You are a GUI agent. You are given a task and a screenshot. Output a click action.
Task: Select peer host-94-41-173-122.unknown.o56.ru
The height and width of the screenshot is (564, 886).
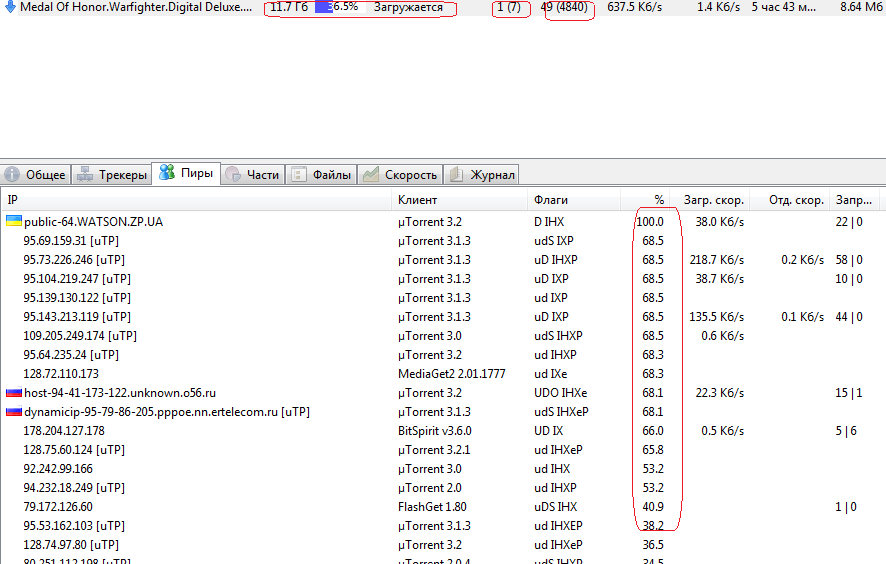120,393
